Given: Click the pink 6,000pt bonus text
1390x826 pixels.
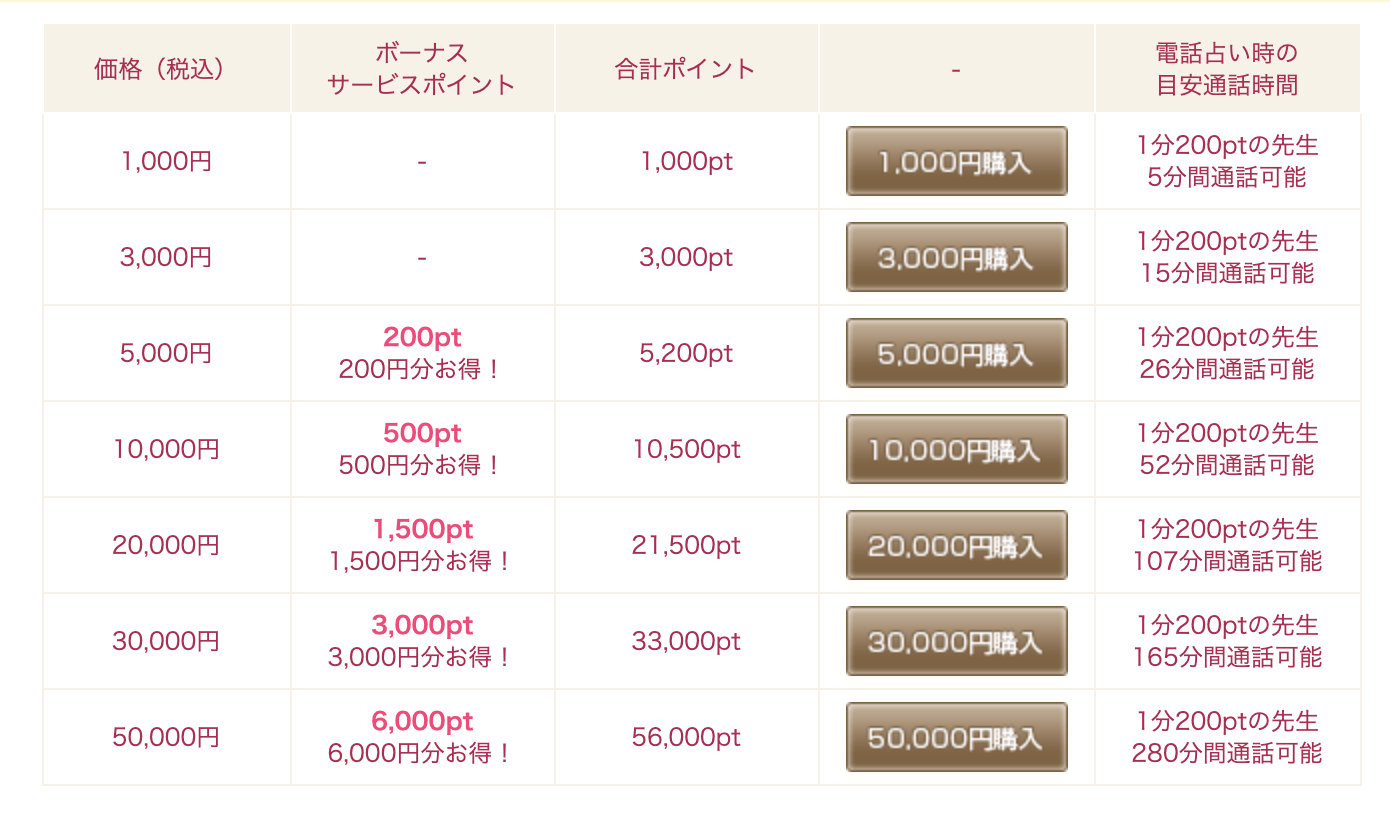Looking at the screenshot, I should point(422,721).
